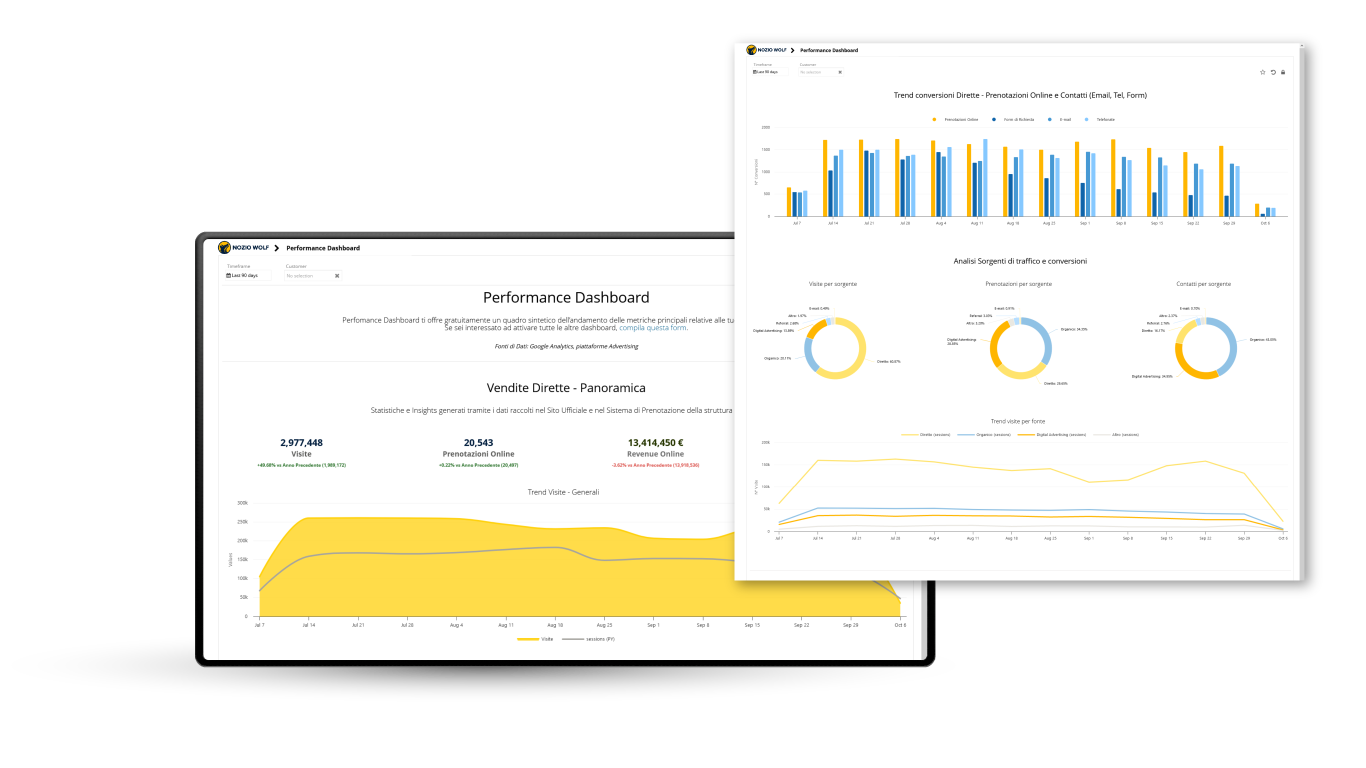Click the reset/undo arrow icon in right dashboard
This screenshot has width=1366, height=768.
pyautogui.click(x=1273, y=72)
